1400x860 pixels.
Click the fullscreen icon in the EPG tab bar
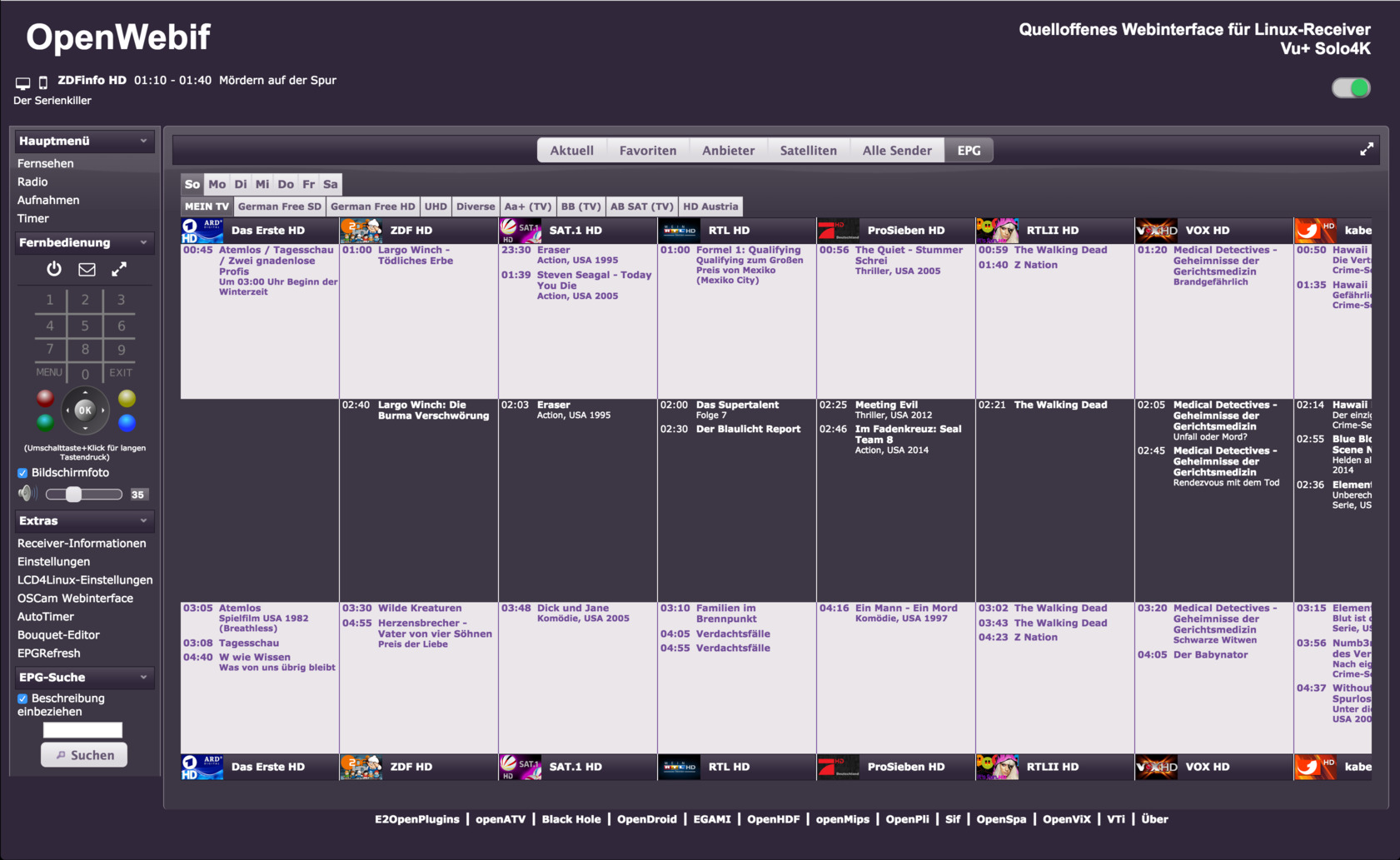1366,150
